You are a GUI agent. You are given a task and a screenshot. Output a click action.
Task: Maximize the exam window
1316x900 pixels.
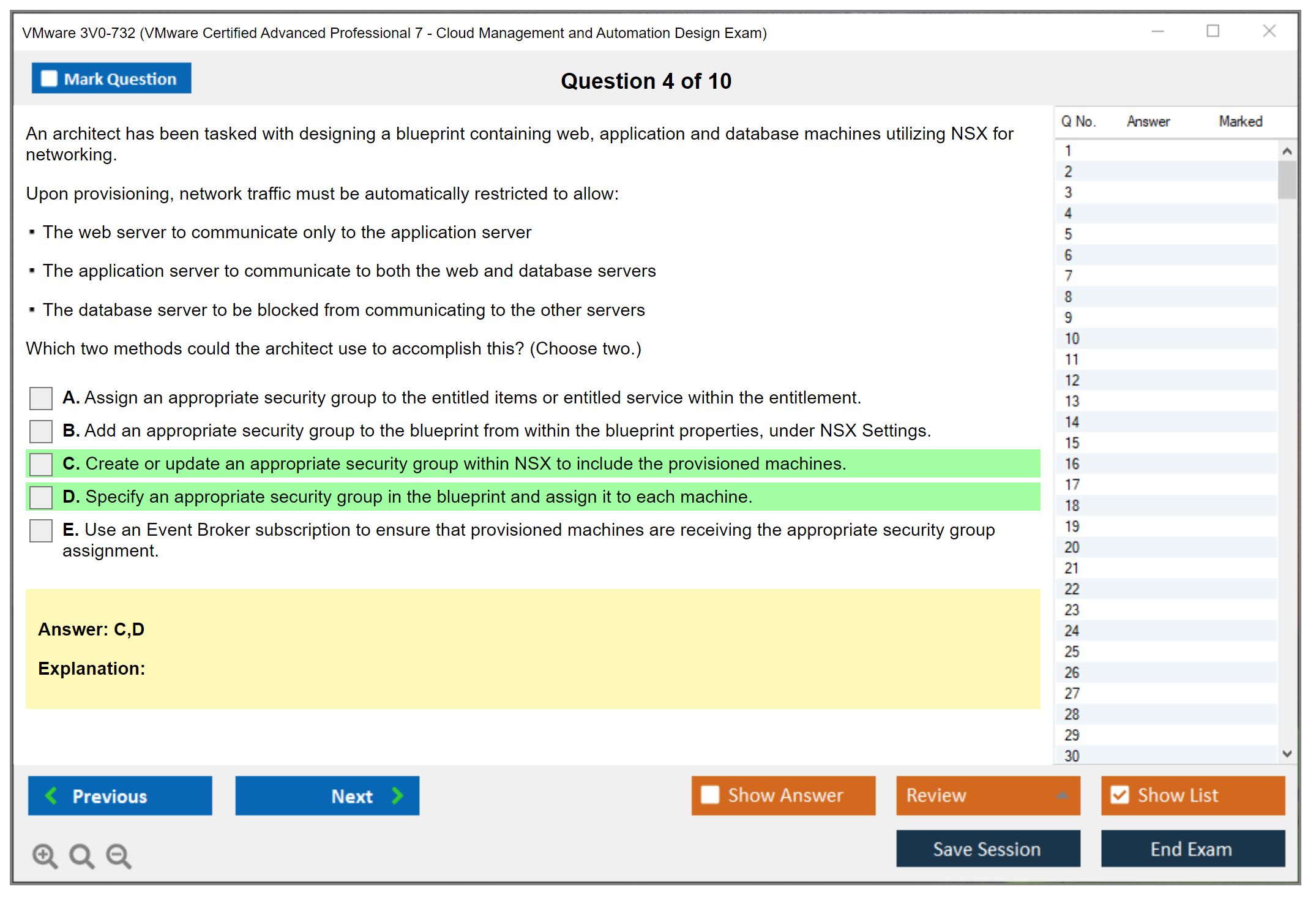click(x=1213, y=31)
